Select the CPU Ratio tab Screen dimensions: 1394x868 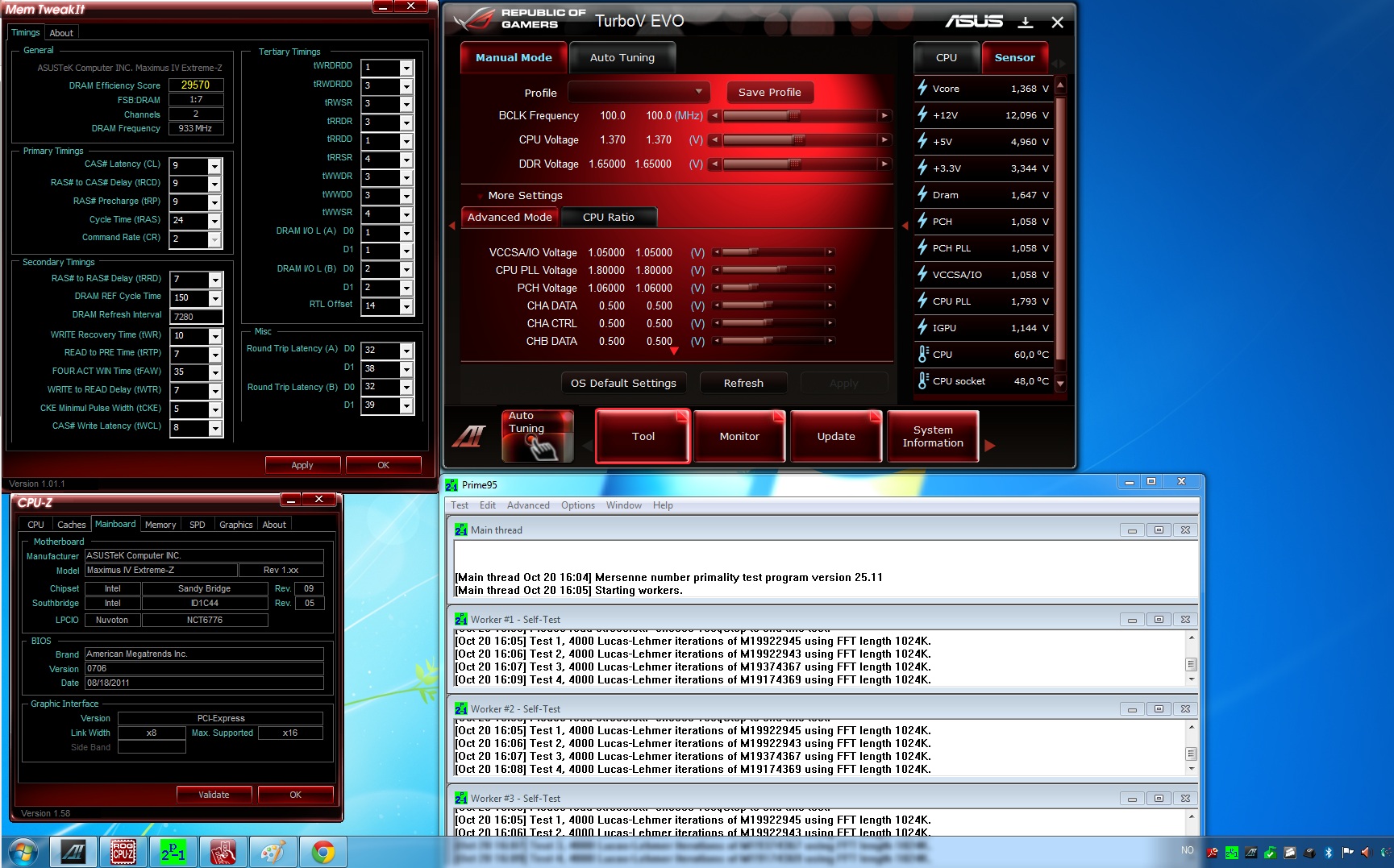pos(609,217)
